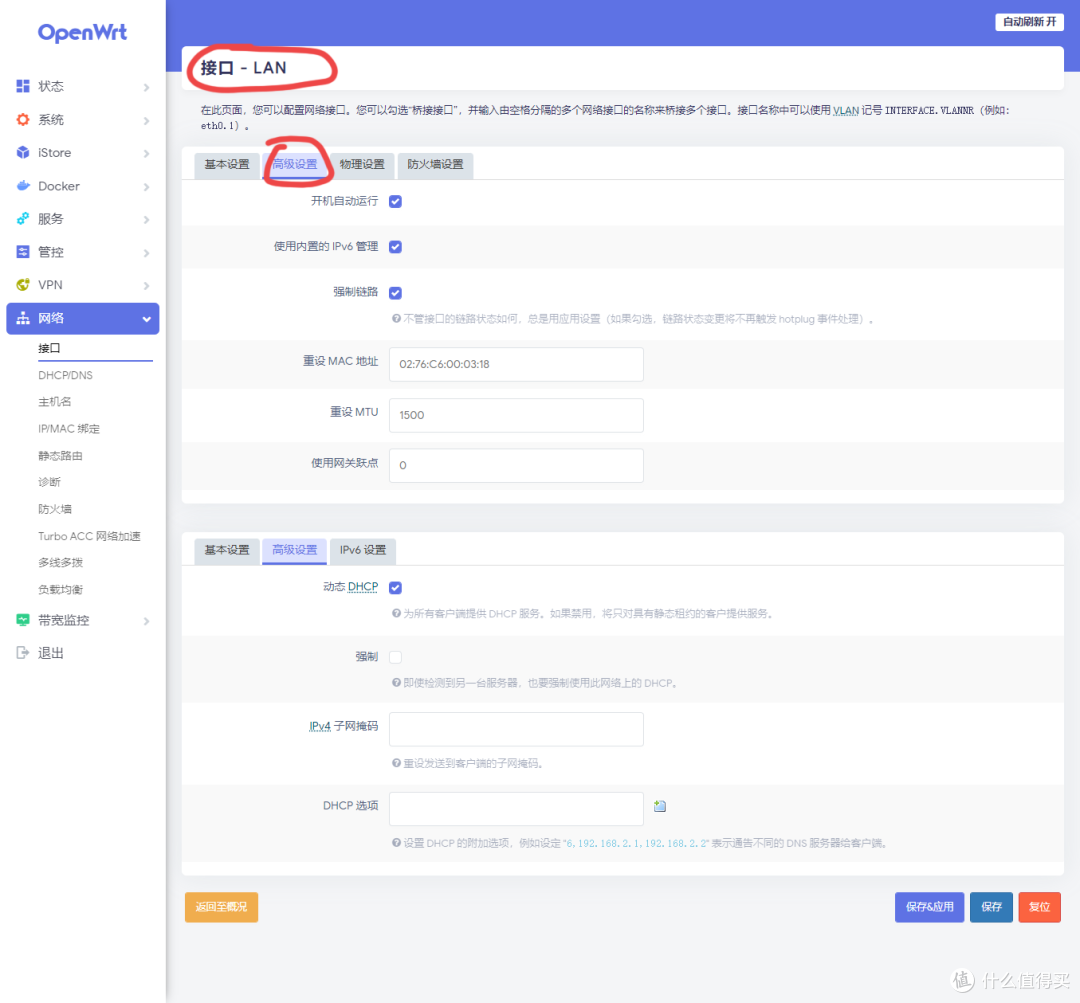This screenshot has width=1080, height=1003.
Task: Click the 退出 logout icon
Action: click(24, 652)
